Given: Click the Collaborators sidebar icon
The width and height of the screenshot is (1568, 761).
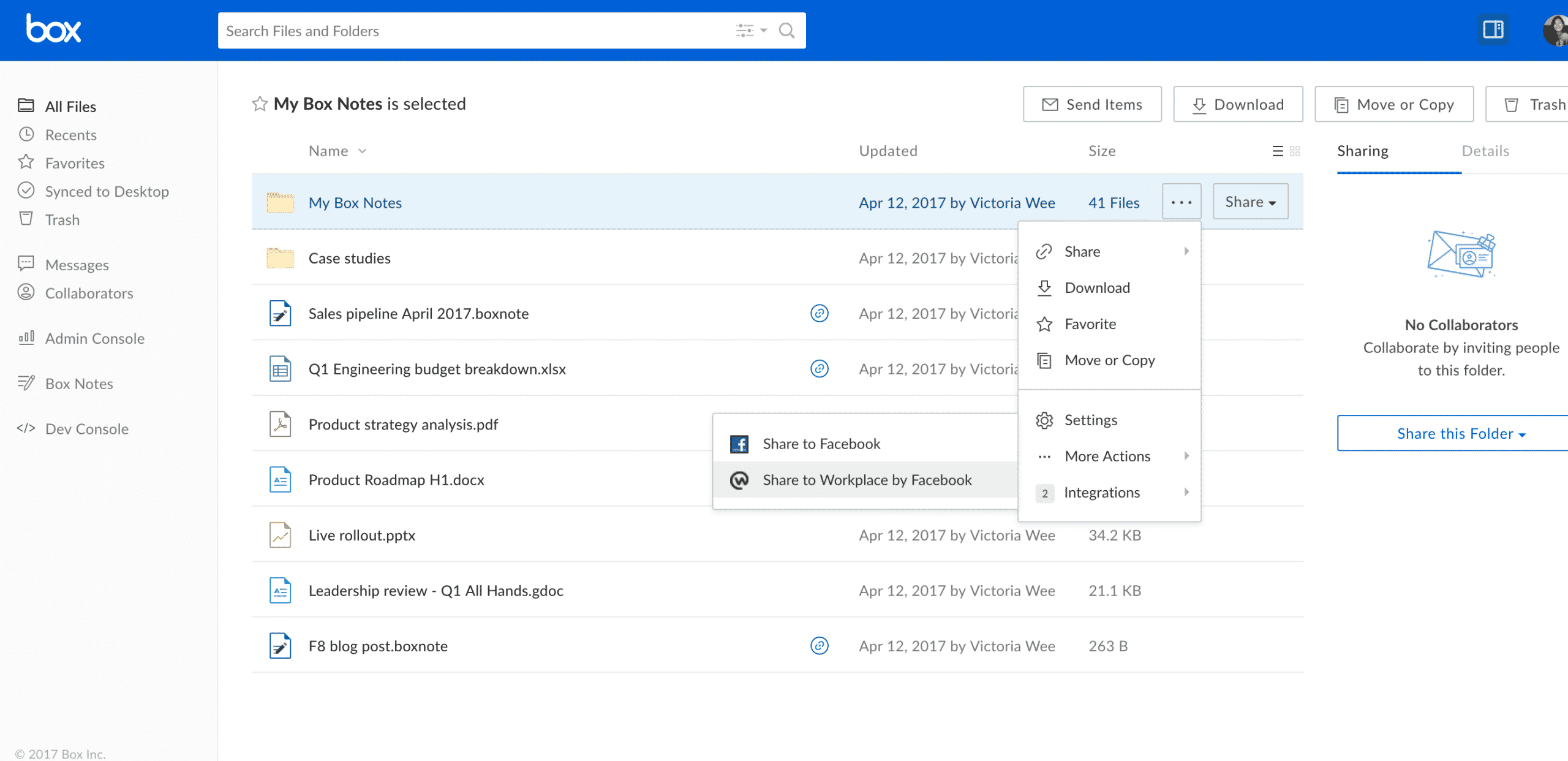Looking at the screenshot, I should pyautogui.click(x=27, y=293).
